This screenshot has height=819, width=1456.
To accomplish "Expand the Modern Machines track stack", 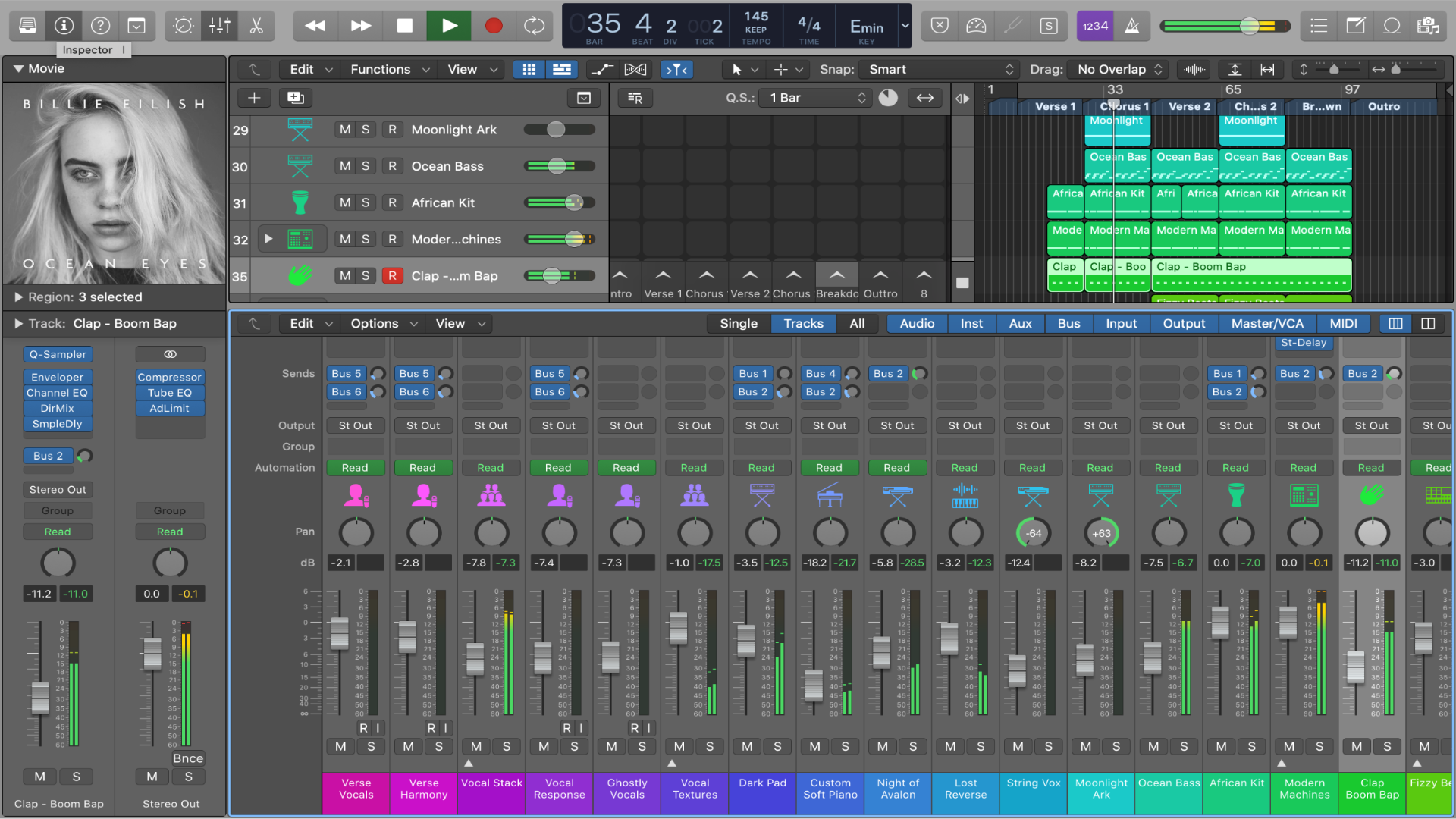I will [268, 239].
